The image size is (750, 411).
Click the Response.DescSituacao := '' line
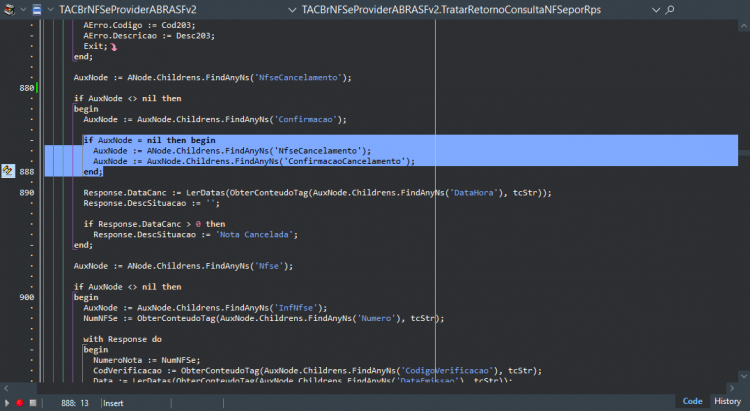tap(151, 203)
